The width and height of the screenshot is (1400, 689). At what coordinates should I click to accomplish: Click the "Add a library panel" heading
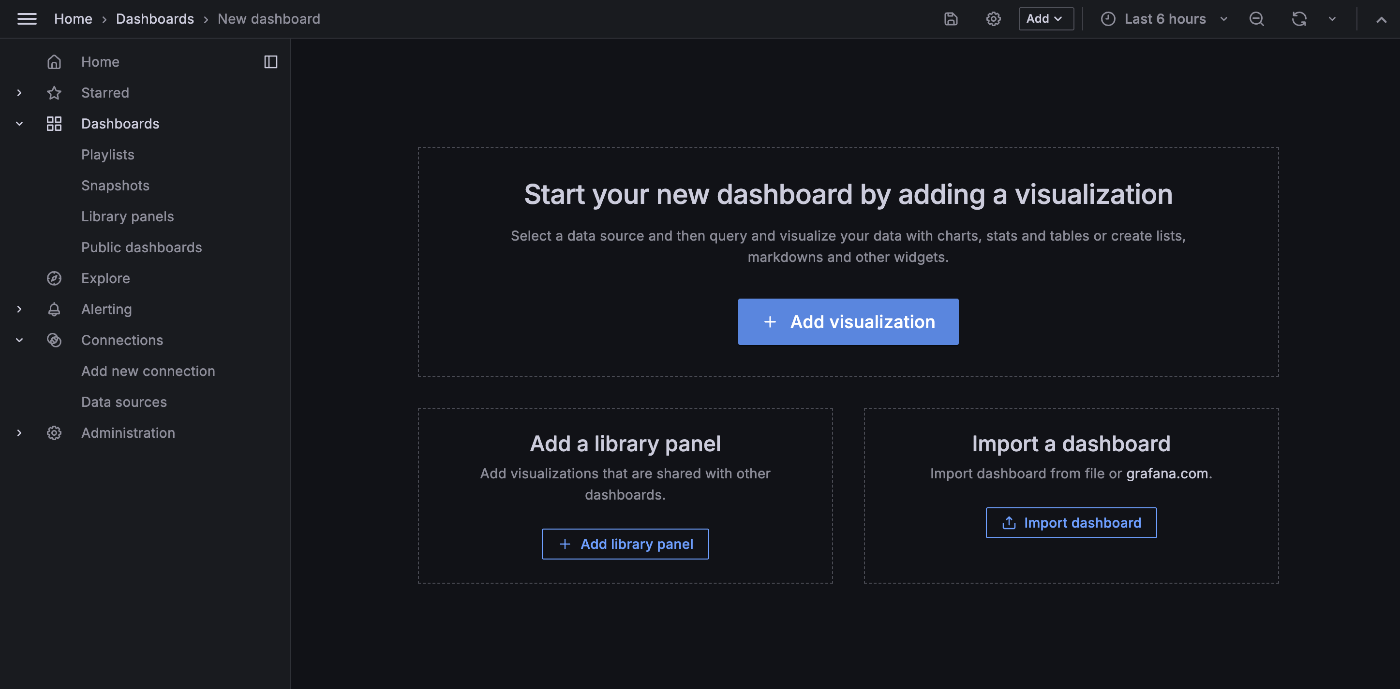click(625, 444)
